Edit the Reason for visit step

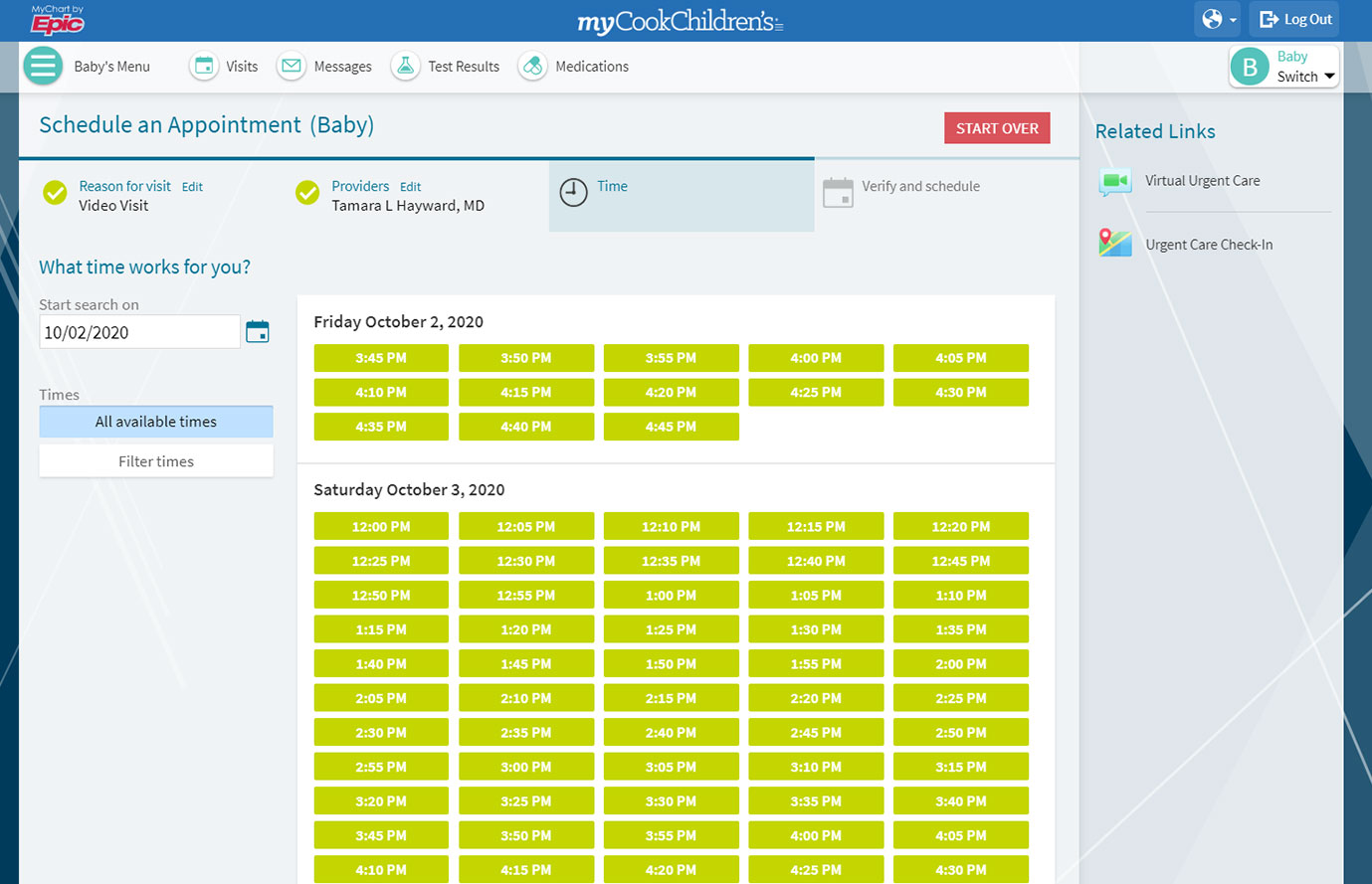(x=192, y=187)
